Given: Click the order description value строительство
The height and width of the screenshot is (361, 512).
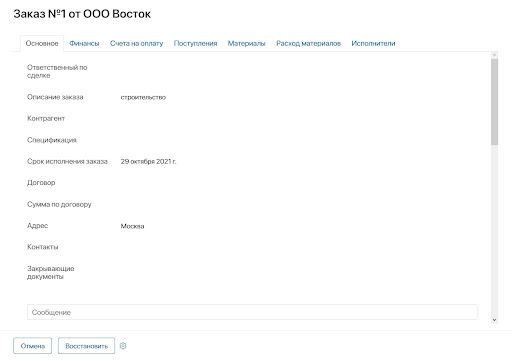Looking at the screenshot, I should coord(143,97).
